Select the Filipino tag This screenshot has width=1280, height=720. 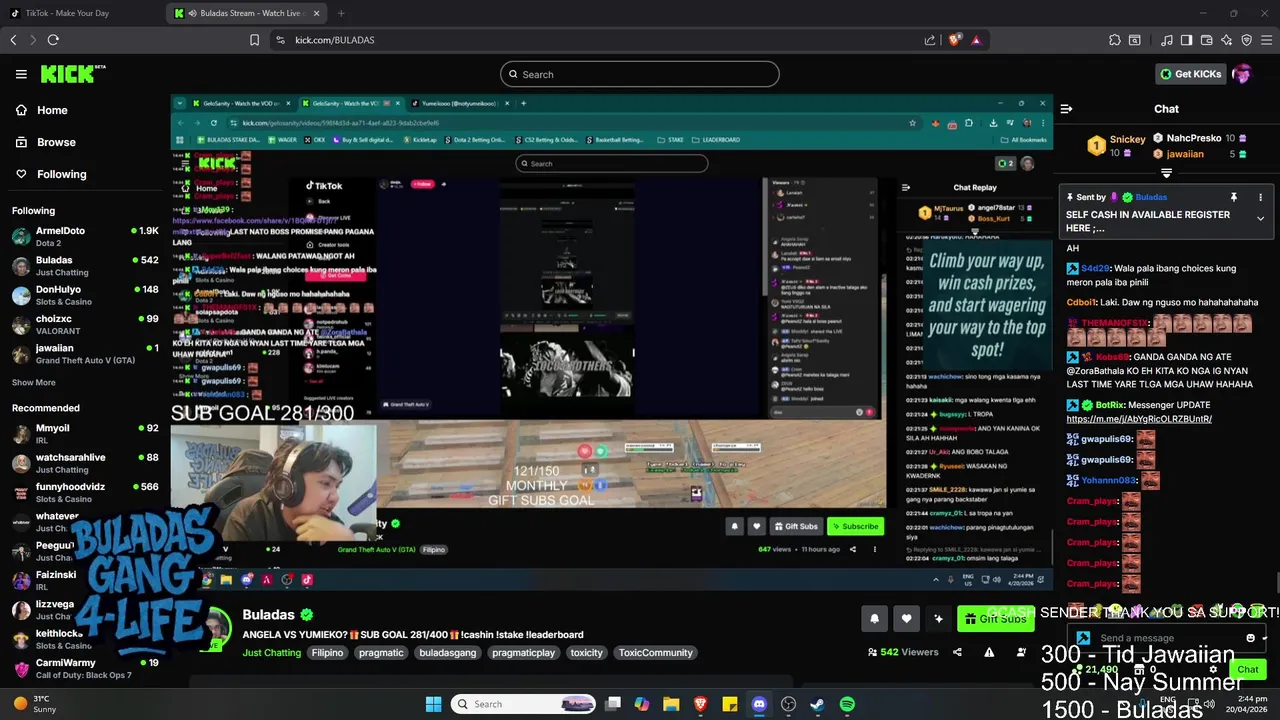click(327, 653)
